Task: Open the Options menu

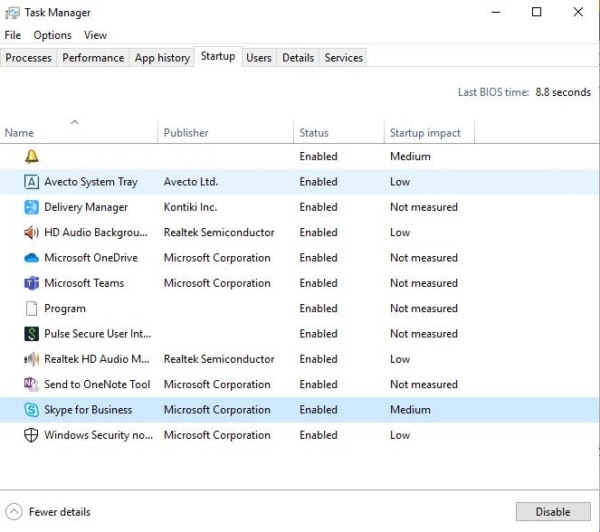Action: [52, 35]
